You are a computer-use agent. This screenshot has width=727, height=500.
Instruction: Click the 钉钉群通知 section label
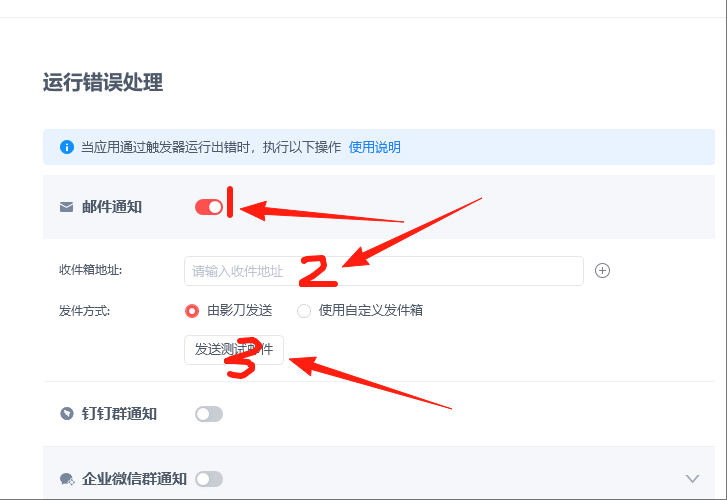pyautogui.click(x=119, y=414)
